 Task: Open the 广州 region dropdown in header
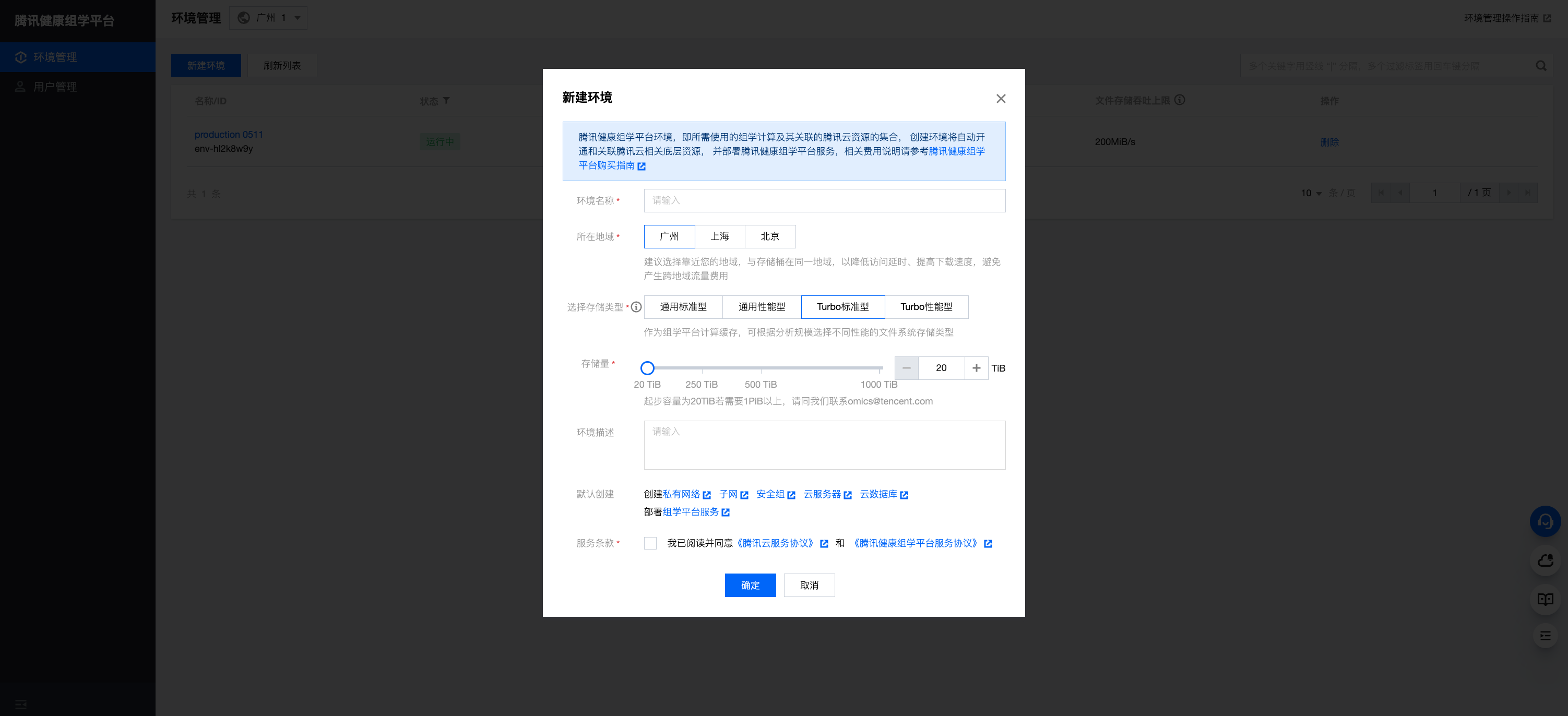coord(268,18)
